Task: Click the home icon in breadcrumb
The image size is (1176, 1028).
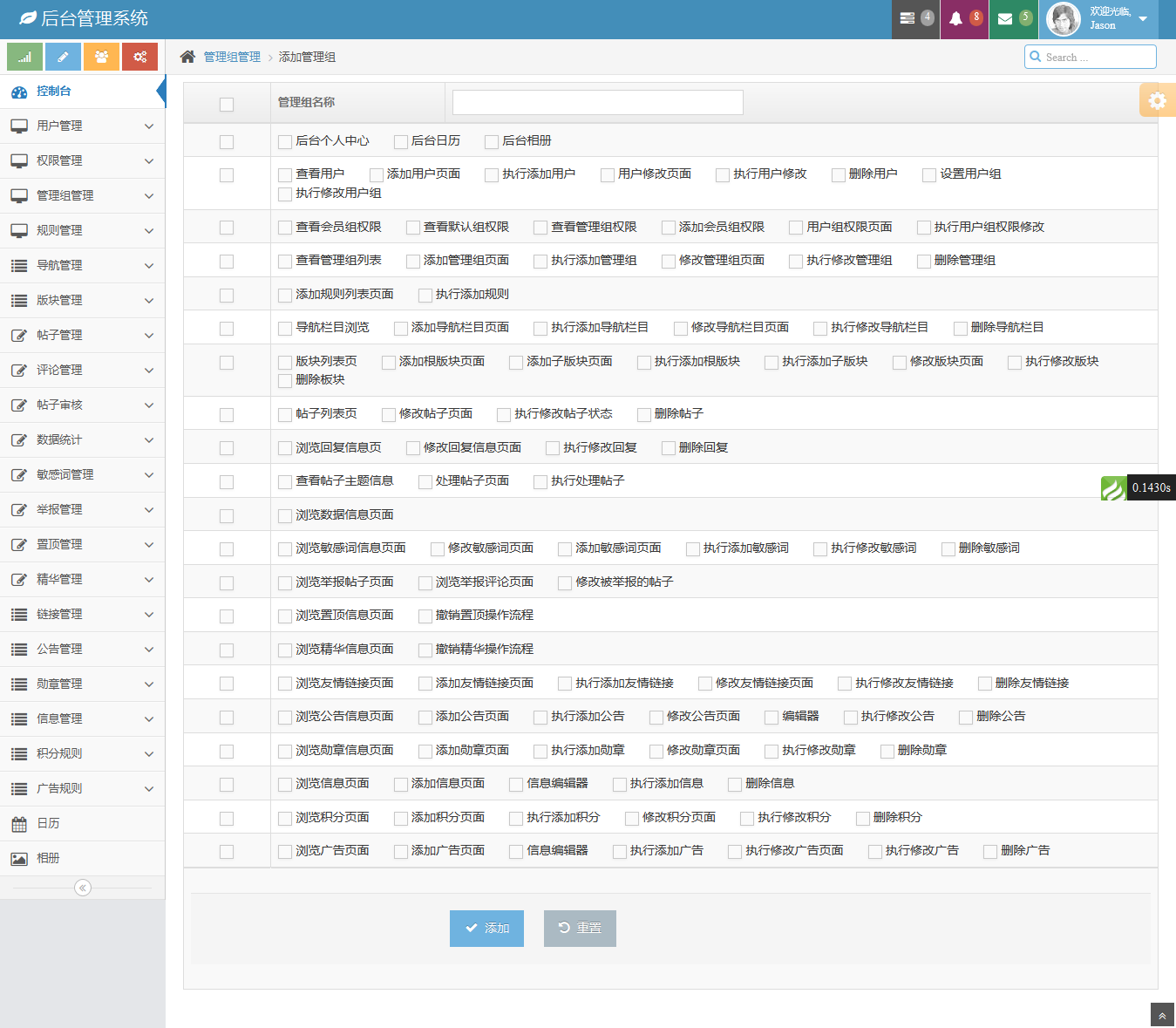Action: coord(187,57)
